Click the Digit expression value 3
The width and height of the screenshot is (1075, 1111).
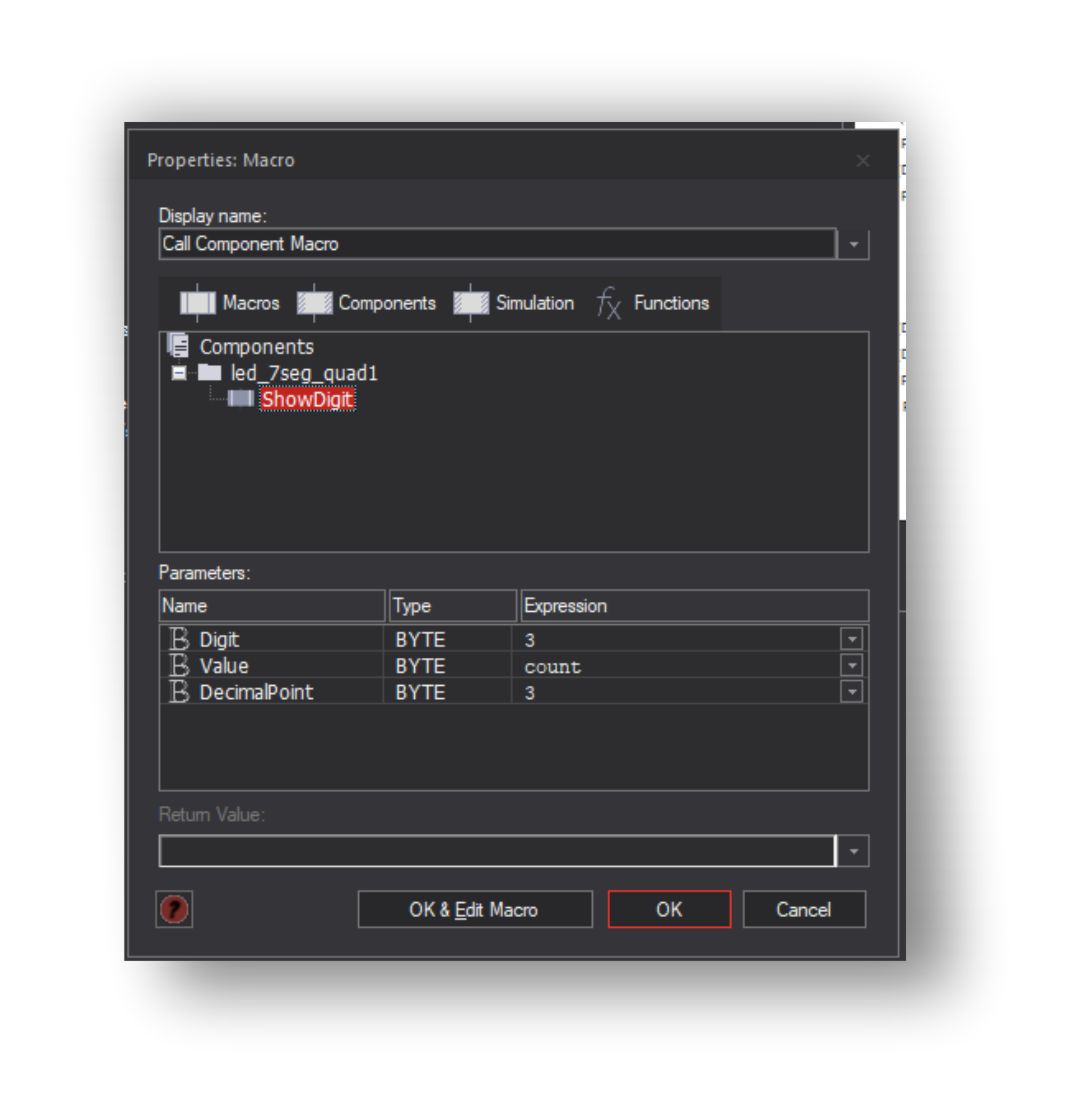click(x=529, y=640)
